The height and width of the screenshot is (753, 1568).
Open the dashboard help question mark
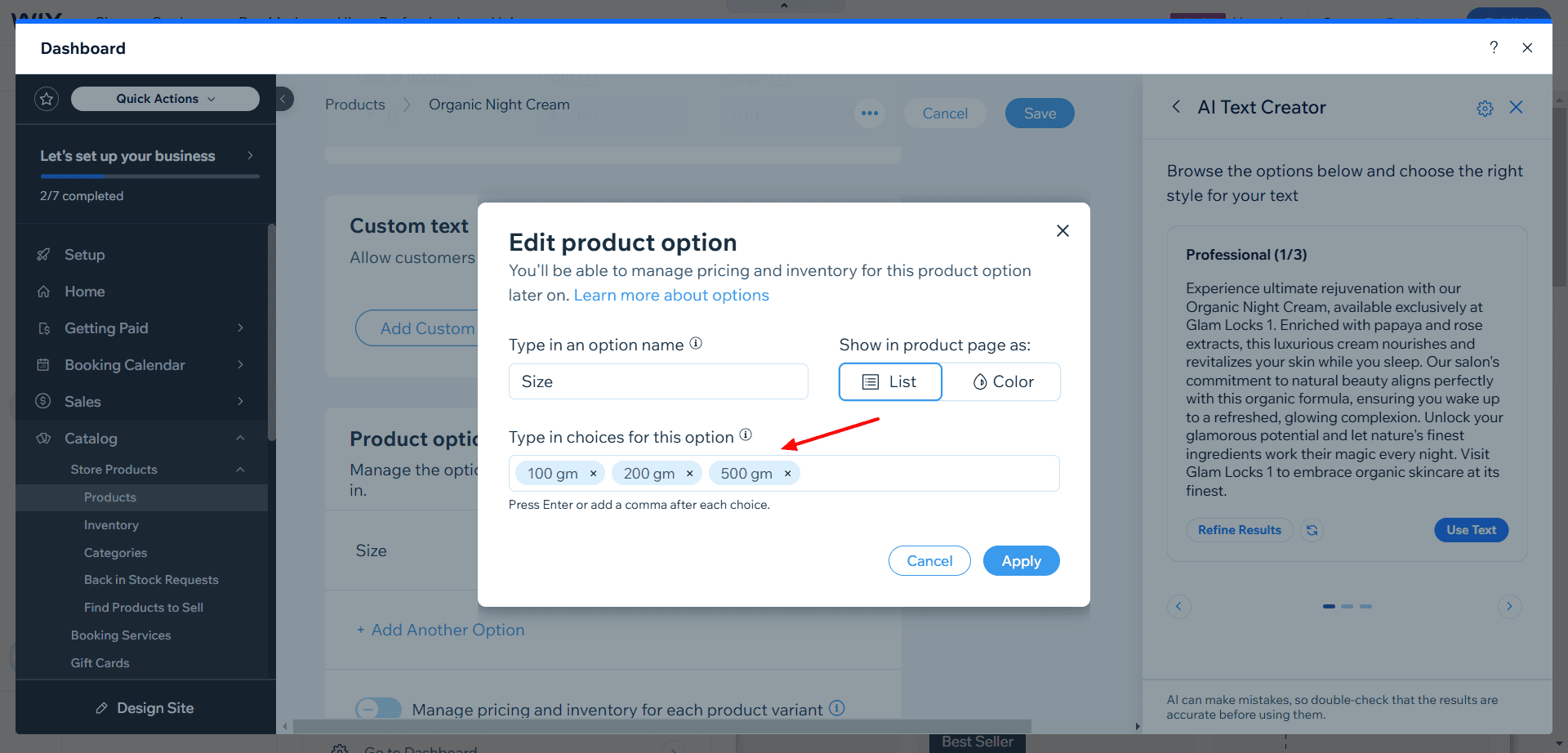[1494, 47]
